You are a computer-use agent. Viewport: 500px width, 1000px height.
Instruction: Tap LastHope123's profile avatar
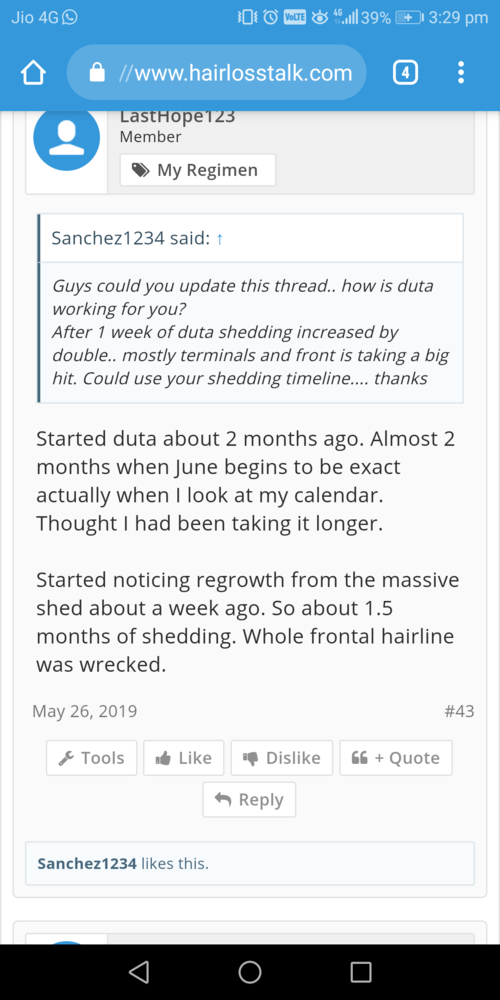coord(66,137)
